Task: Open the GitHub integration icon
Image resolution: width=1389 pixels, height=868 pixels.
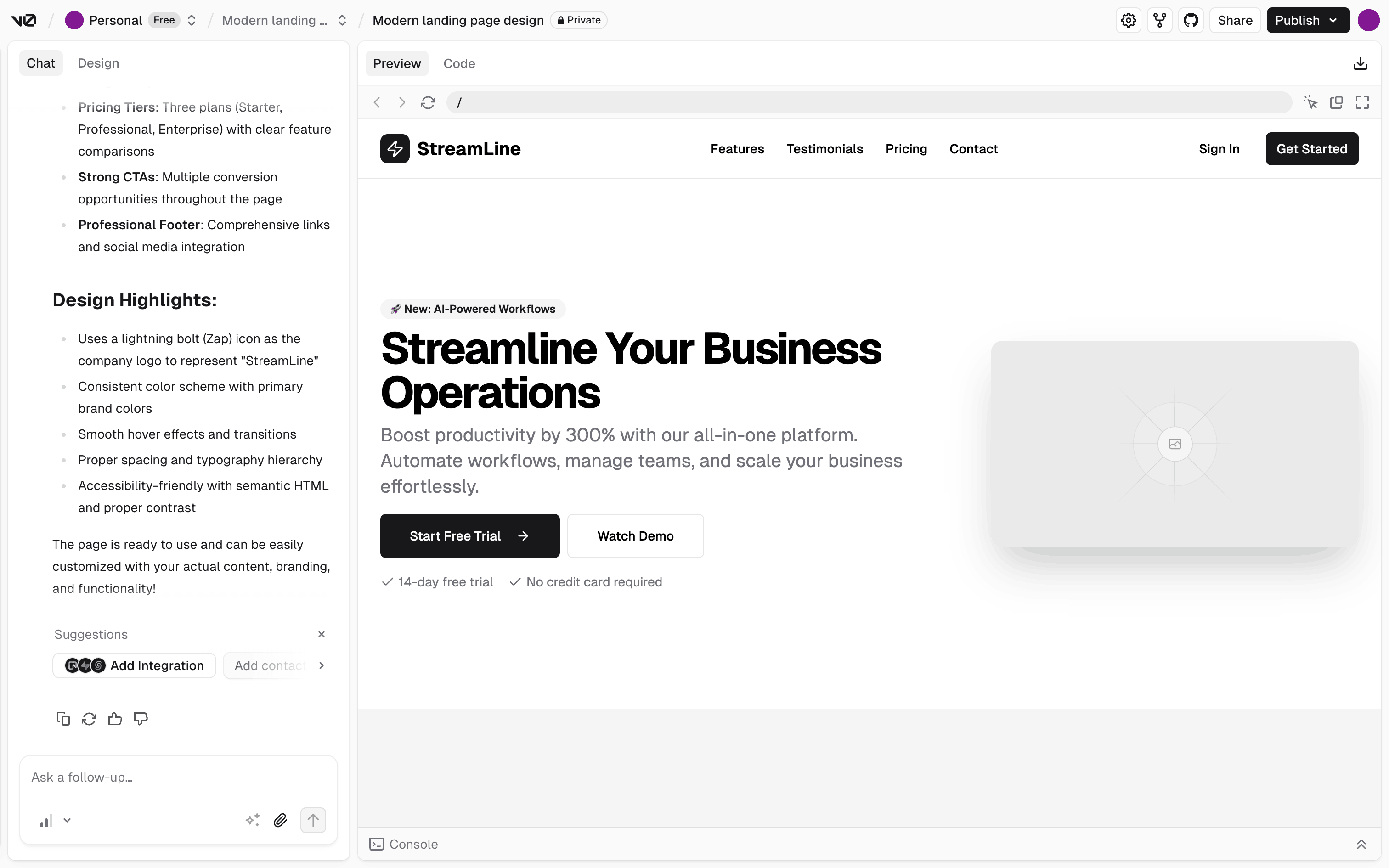Action: pos(1191,21)
